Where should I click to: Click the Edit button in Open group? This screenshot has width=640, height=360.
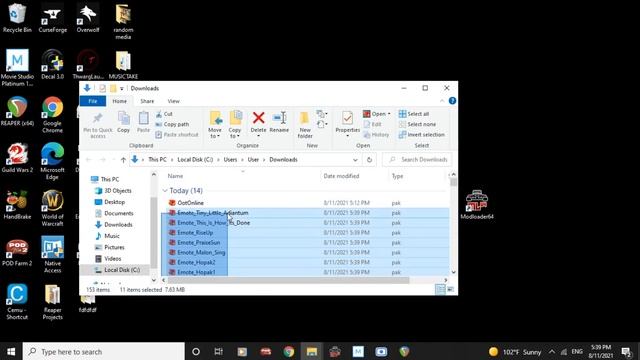372,124
